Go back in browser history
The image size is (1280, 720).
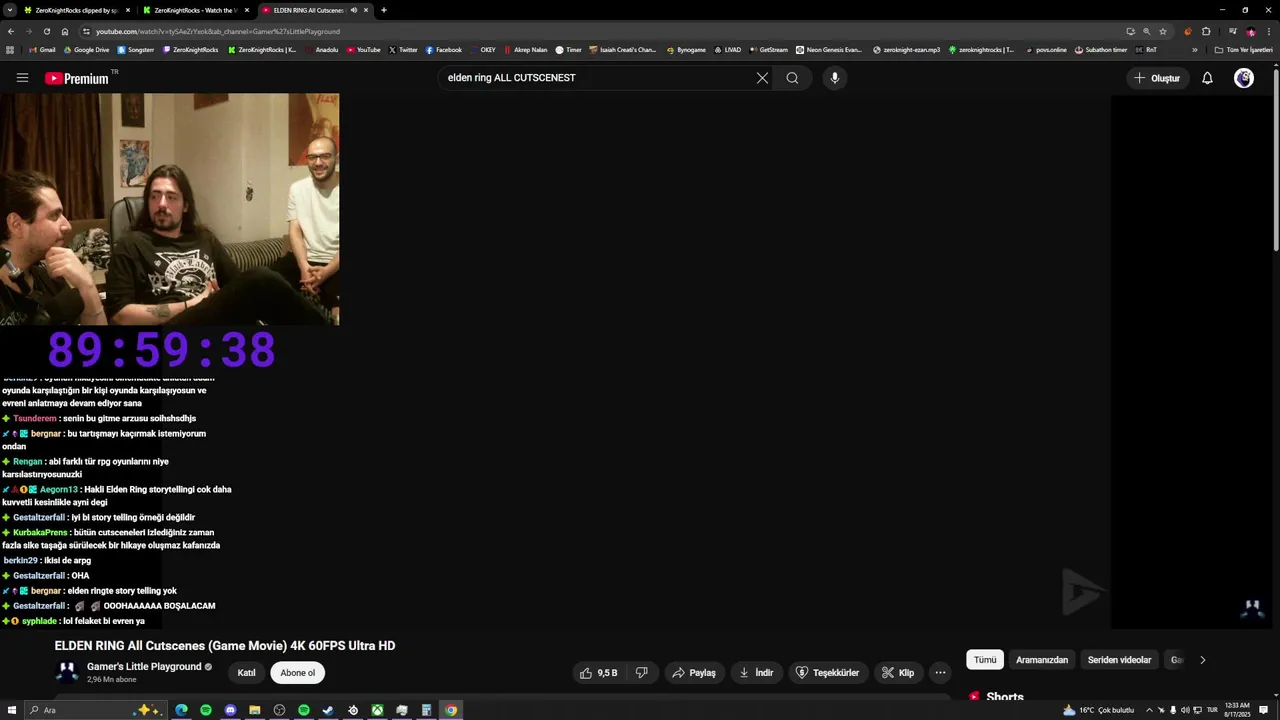[10, 31]
